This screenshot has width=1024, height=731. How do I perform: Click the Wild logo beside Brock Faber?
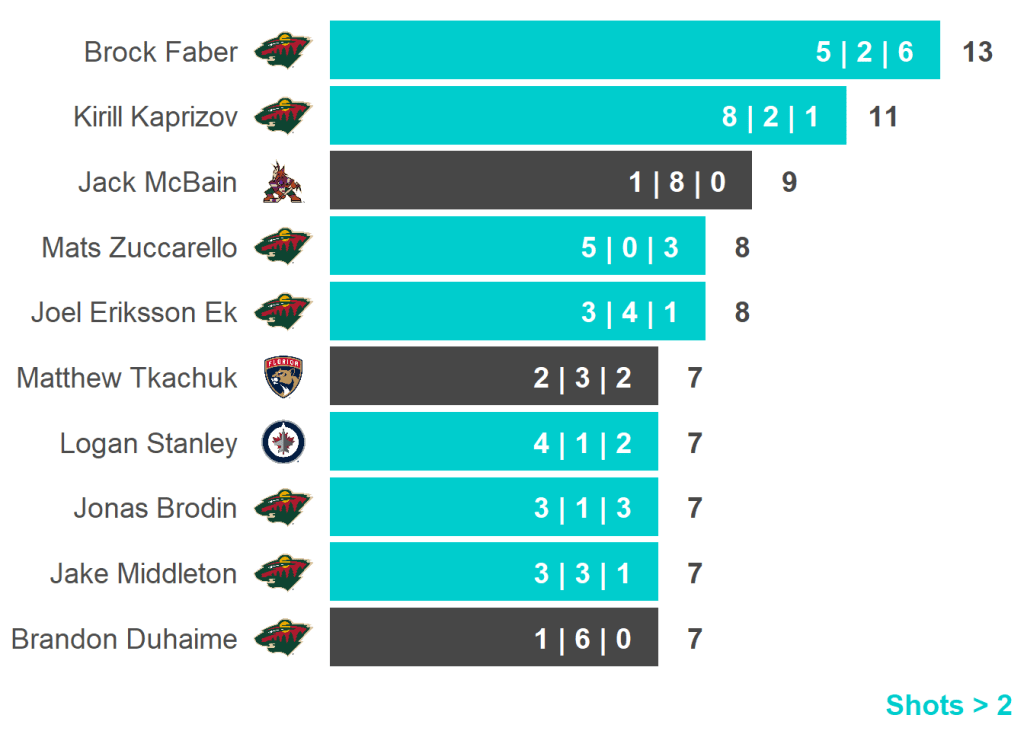(x=283, y=50)
